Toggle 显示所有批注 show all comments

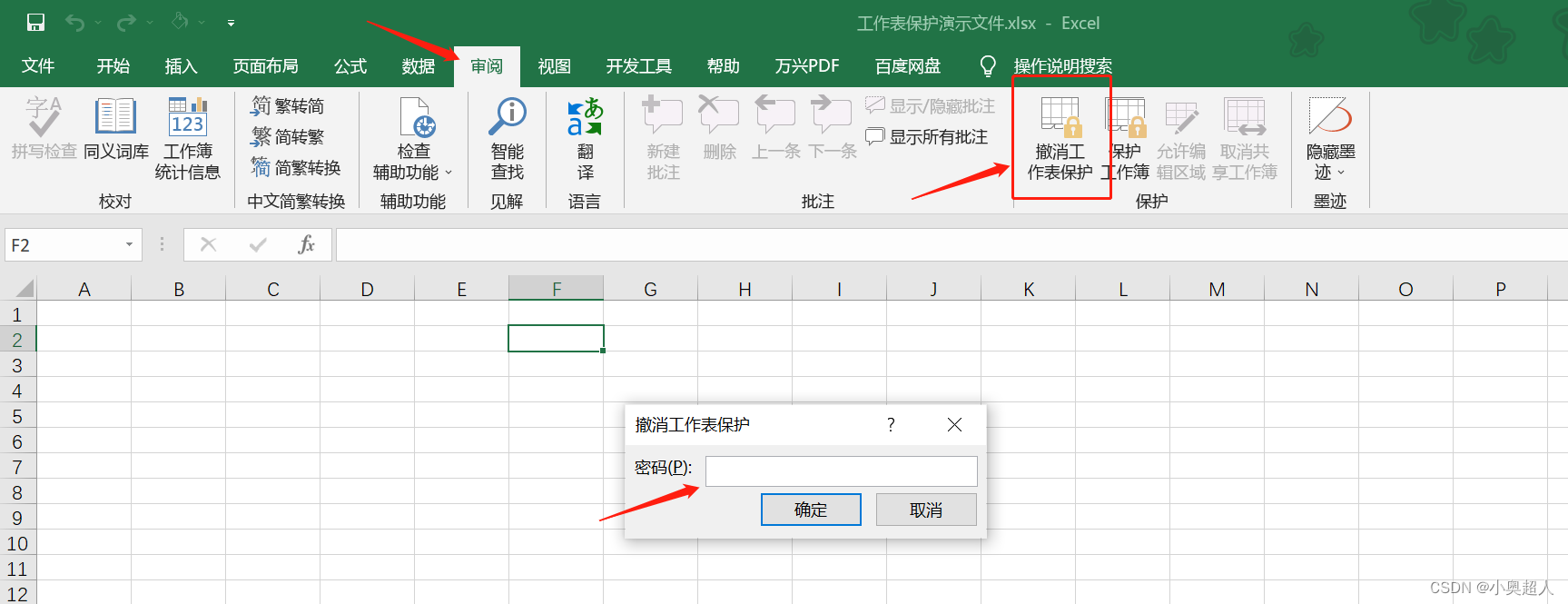(x=926, y=137)
